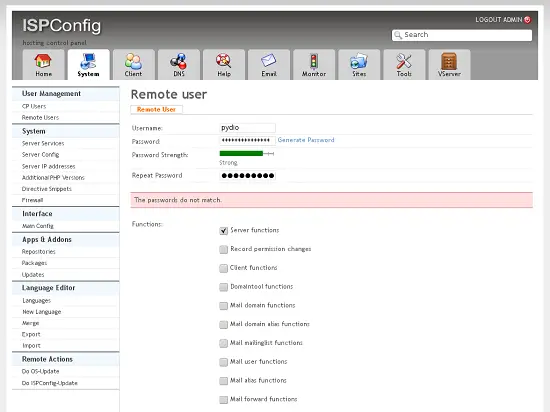Open Server Services menu item
550x412 pixels.
(43, 143)
